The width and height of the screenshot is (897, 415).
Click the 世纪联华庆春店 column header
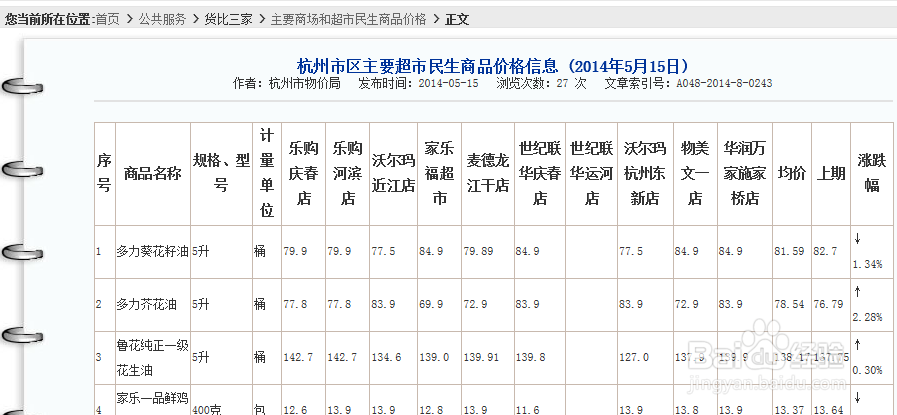point(540,173)
